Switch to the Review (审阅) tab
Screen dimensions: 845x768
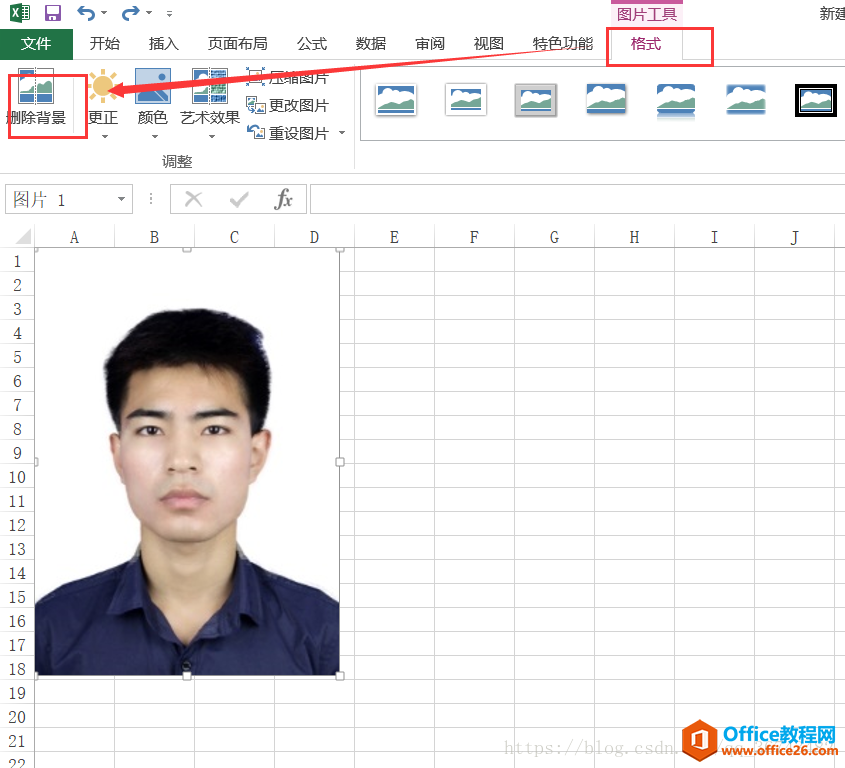[430, 44]
